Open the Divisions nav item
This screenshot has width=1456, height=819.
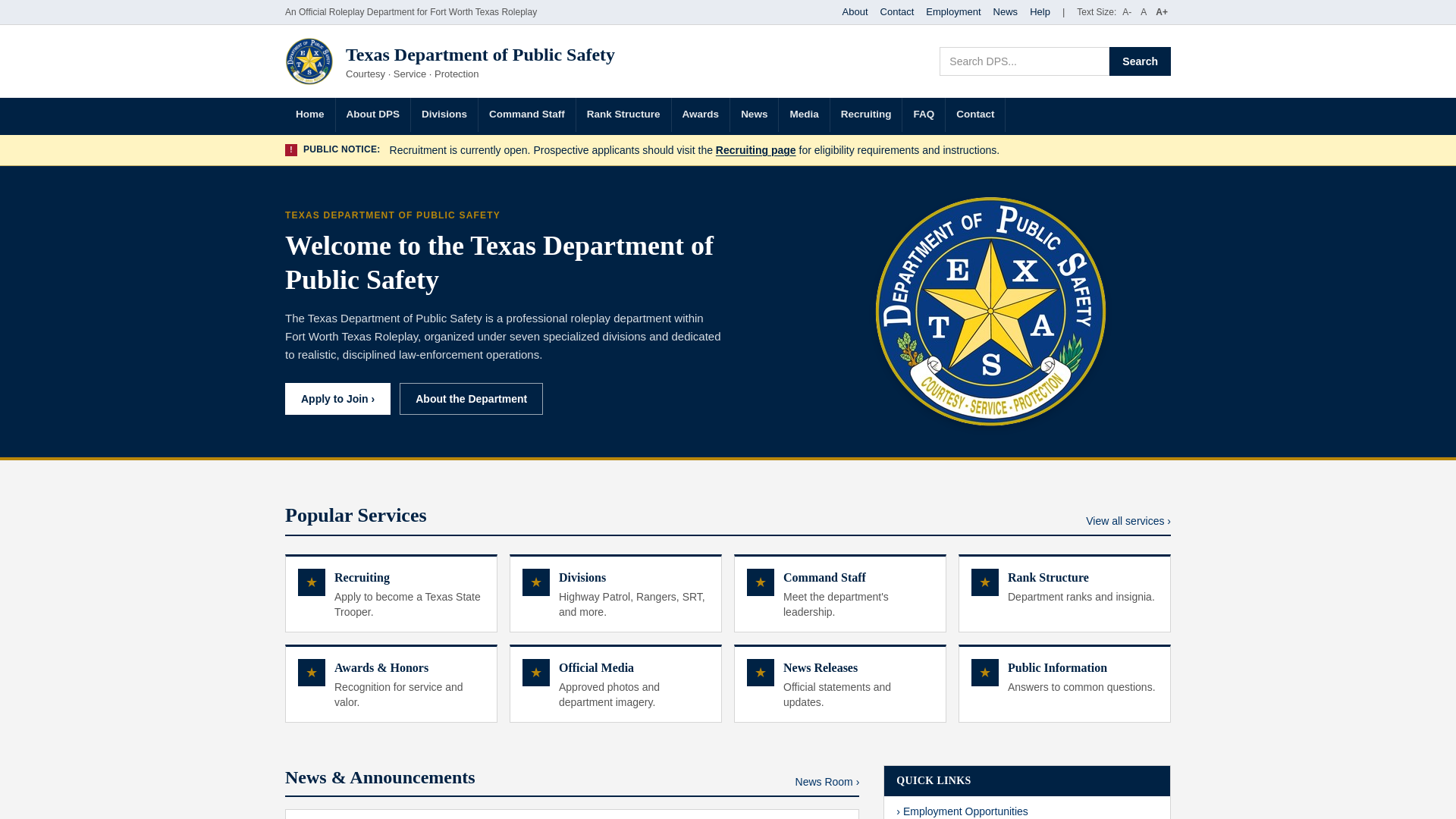pyautogui.click(x=444, y=115)
